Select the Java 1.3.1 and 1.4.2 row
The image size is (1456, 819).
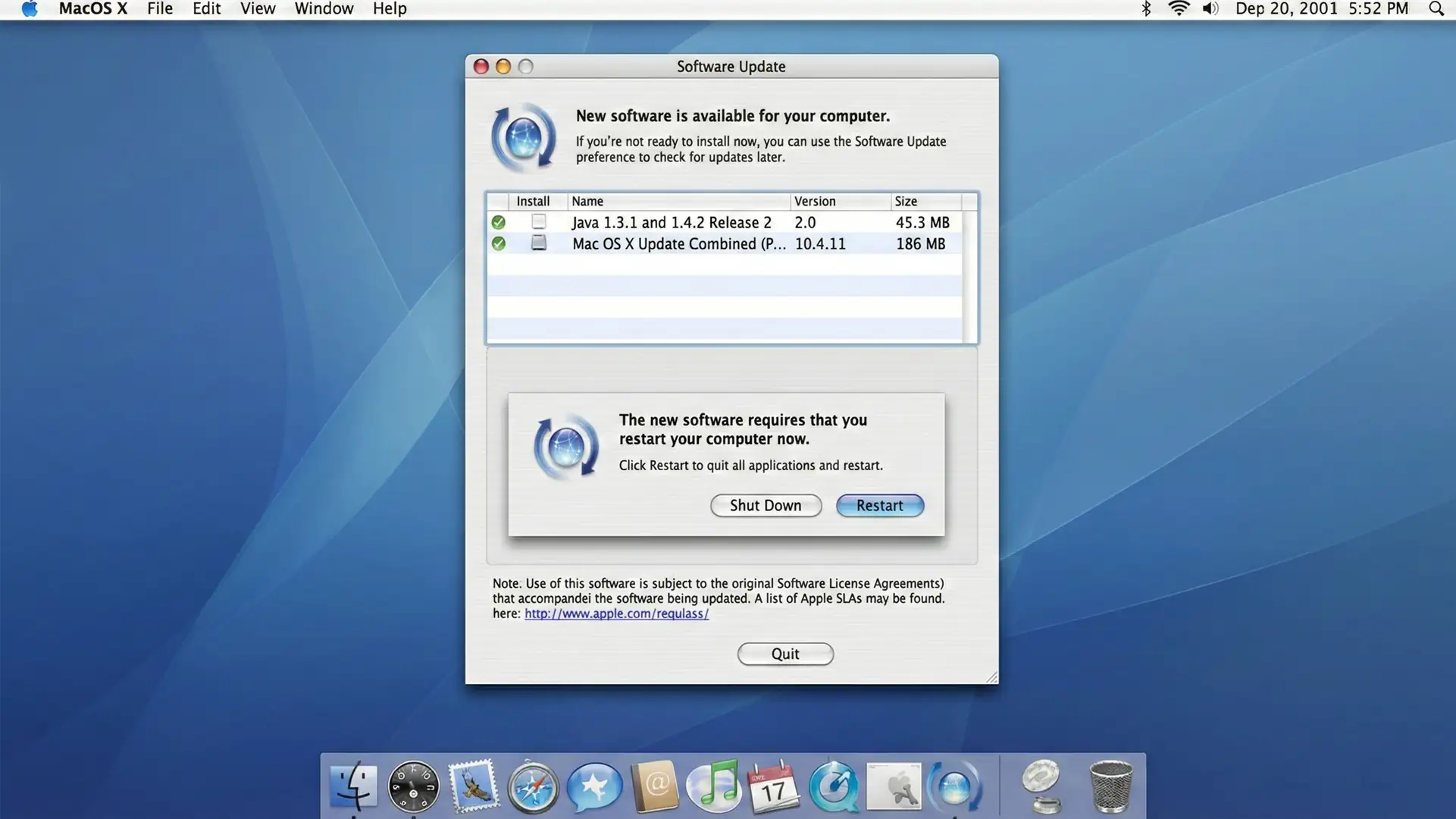click(x=725, y=222)
